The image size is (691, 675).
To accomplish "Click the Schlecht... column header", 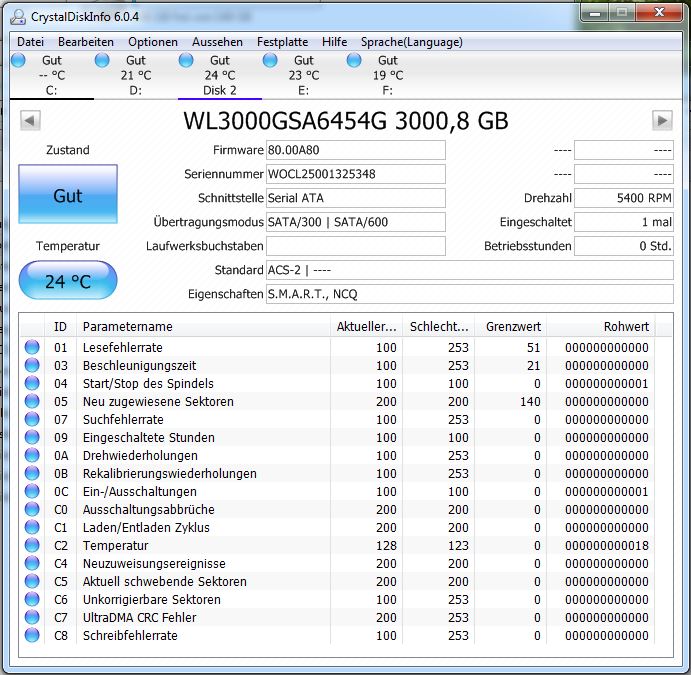I will (439, 326).
